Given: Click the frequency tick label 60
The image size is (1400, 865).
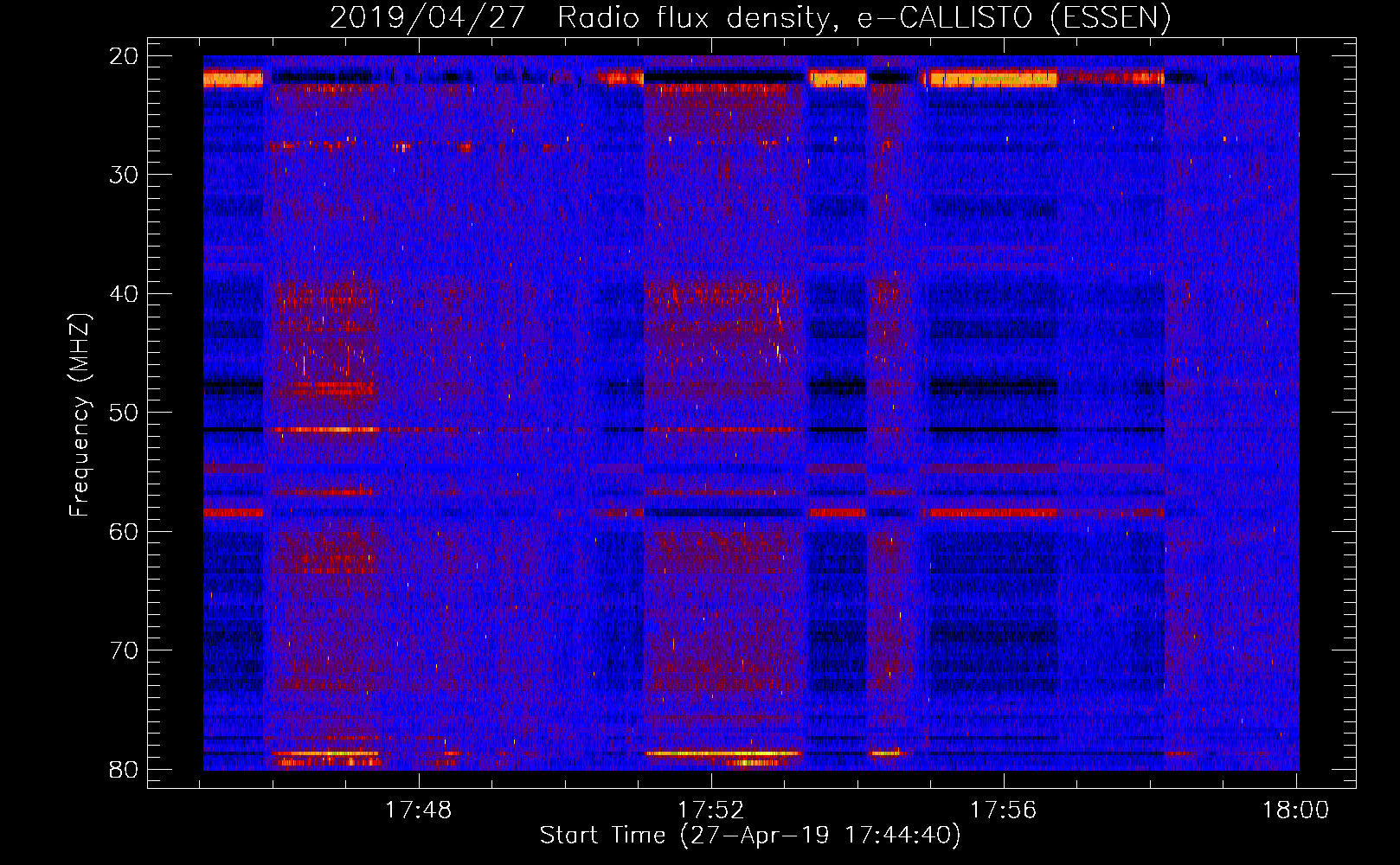Looking at the screenshot, I should tap(125, 532).
